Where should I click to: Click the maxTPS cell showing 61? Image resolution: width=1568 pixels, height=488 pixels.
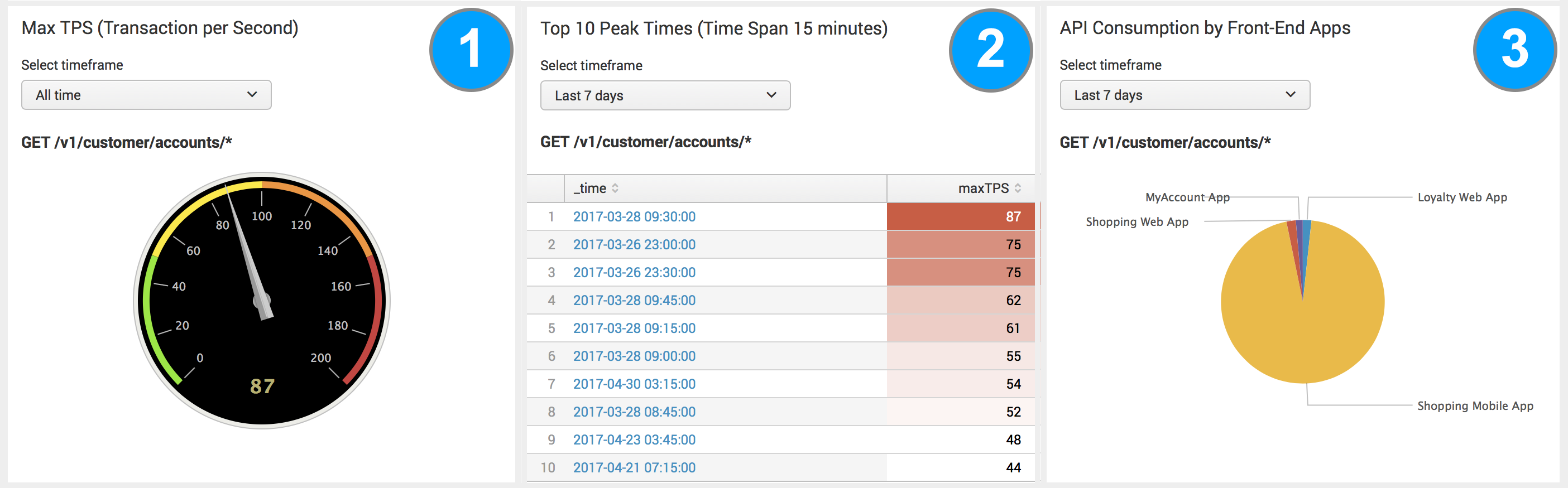pos(961,328)
